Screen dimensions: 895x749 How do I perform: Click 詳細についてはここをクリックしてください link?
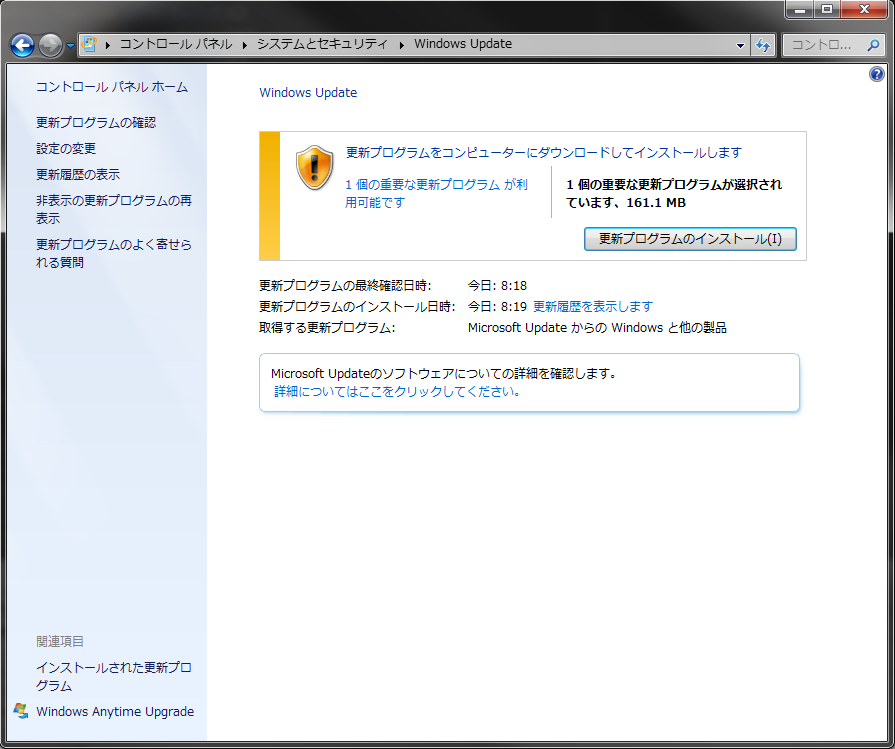[x=397, y=392]
